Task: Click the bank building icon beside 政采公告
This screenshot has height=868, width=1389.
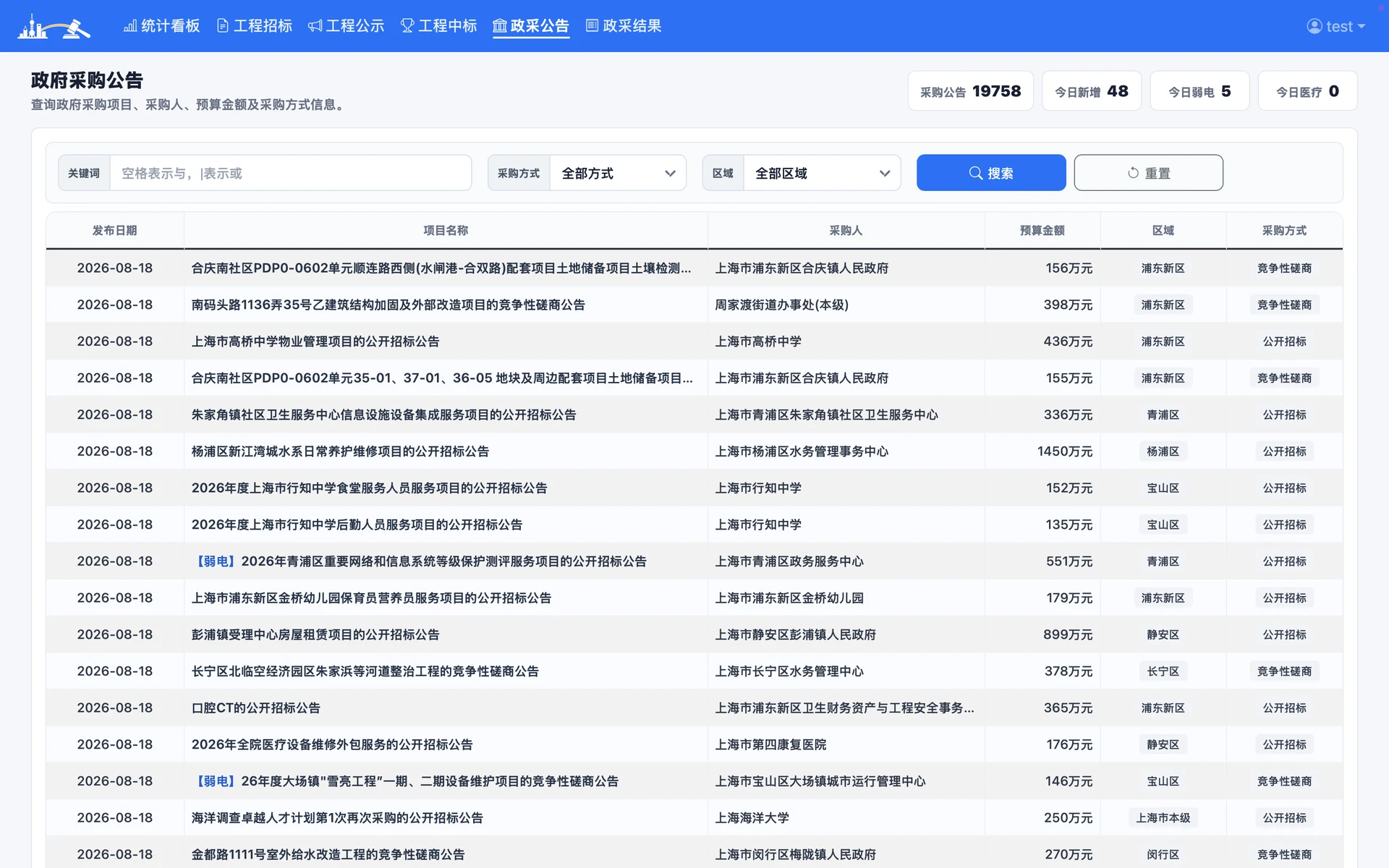Action: (x=500, y=26)
